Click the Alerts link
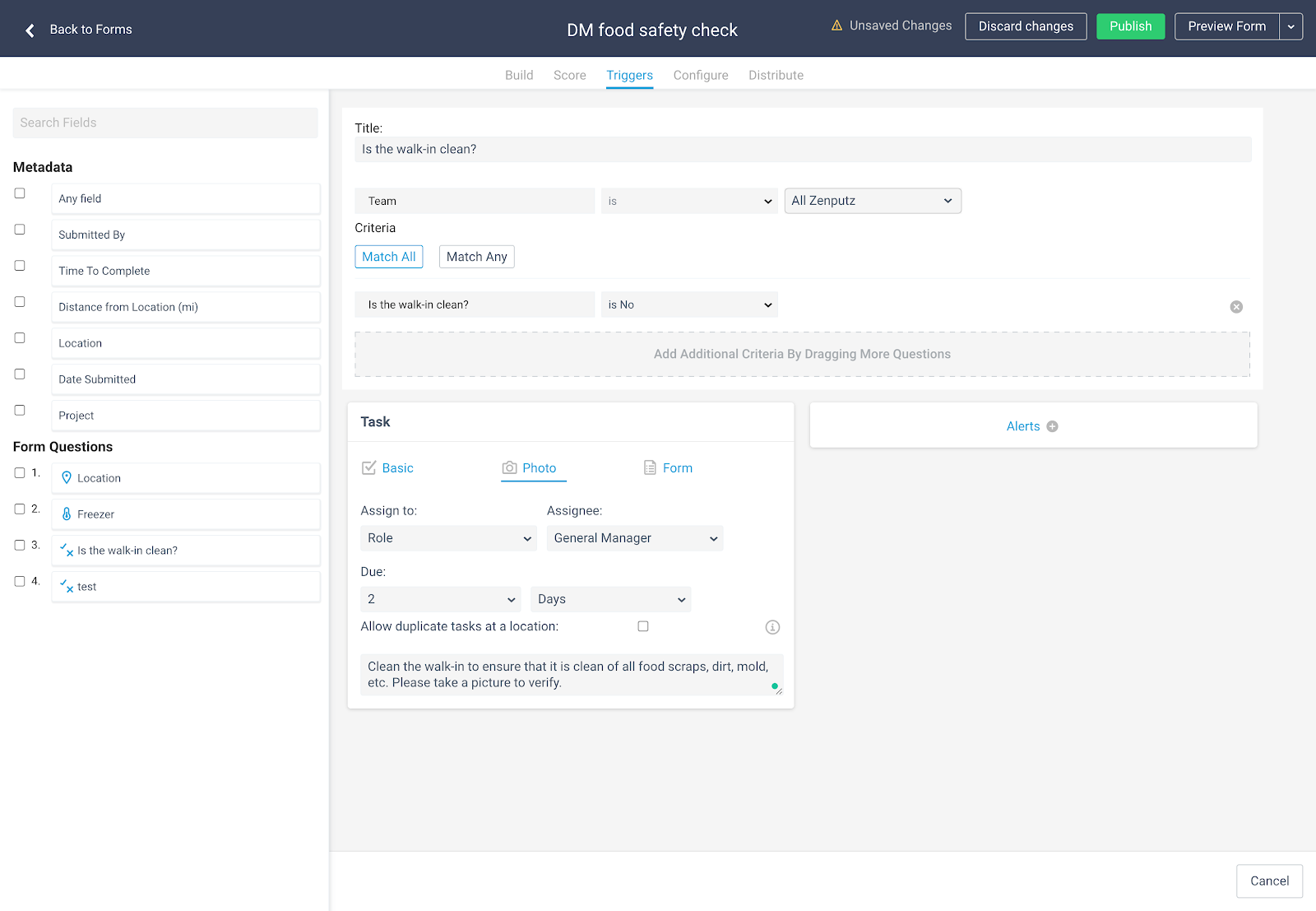This screenshot has height=911, width=1316. tap(1023, 426)
